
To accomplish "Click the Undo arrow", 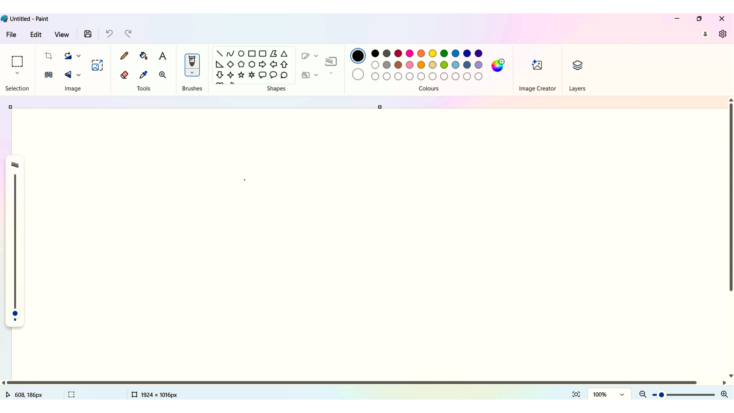I will pyautogui.click(x=109, y=34).
